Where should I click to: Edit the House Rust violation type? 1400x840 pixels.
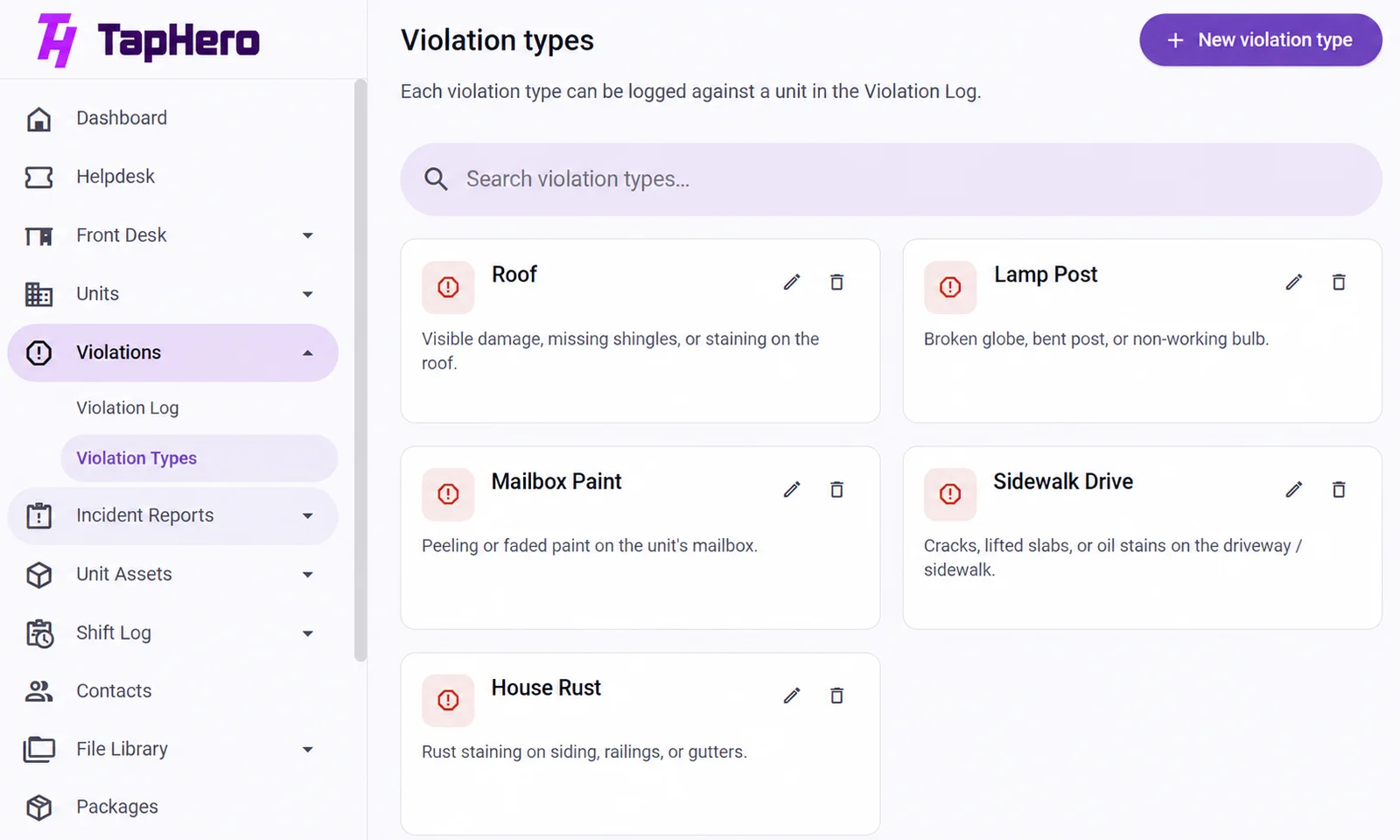pyautogui.click(x=792, y=696)
